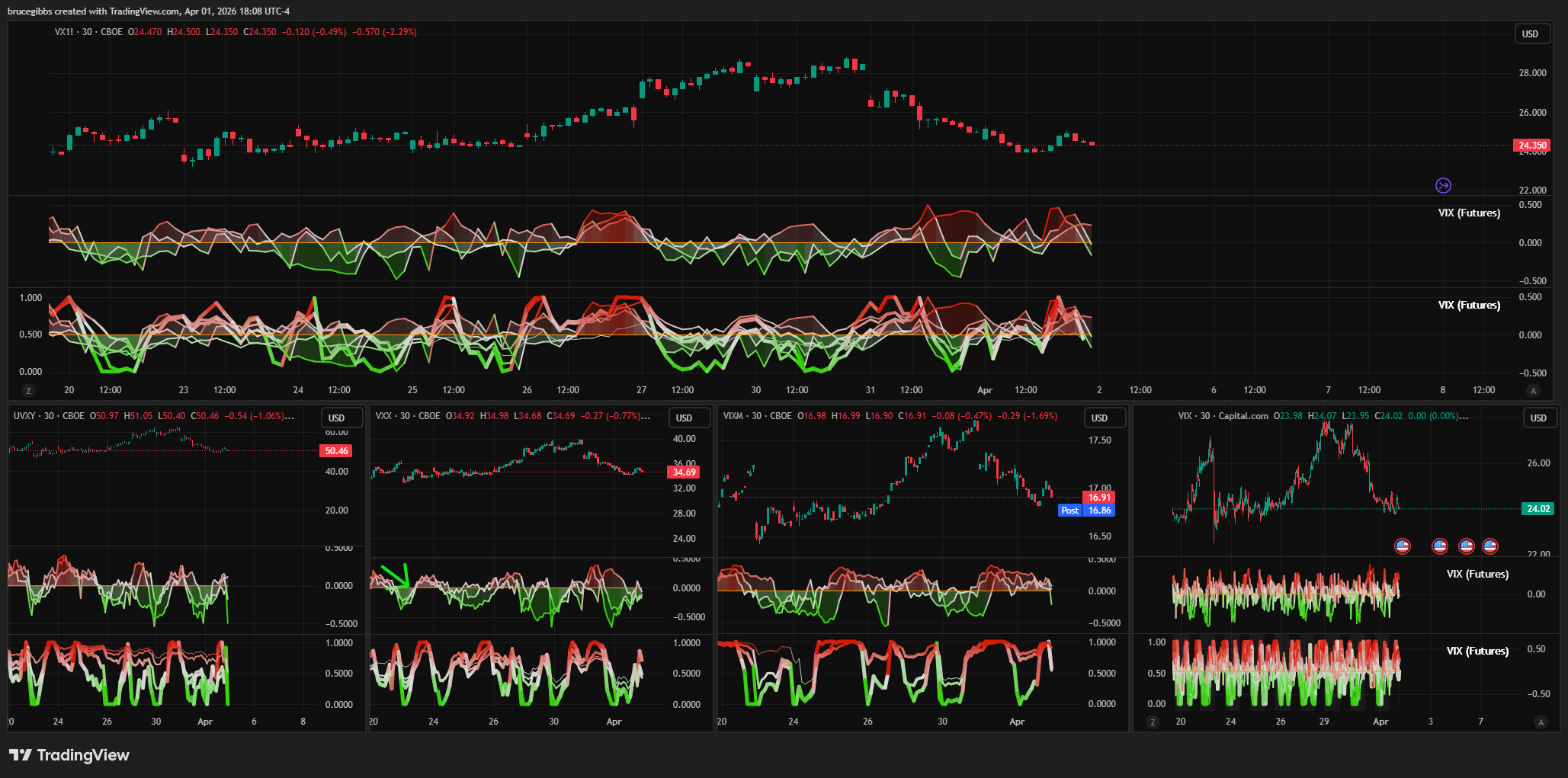
Task: Open the USD currency dropdown on VXX chart
Action: [684, 418]
